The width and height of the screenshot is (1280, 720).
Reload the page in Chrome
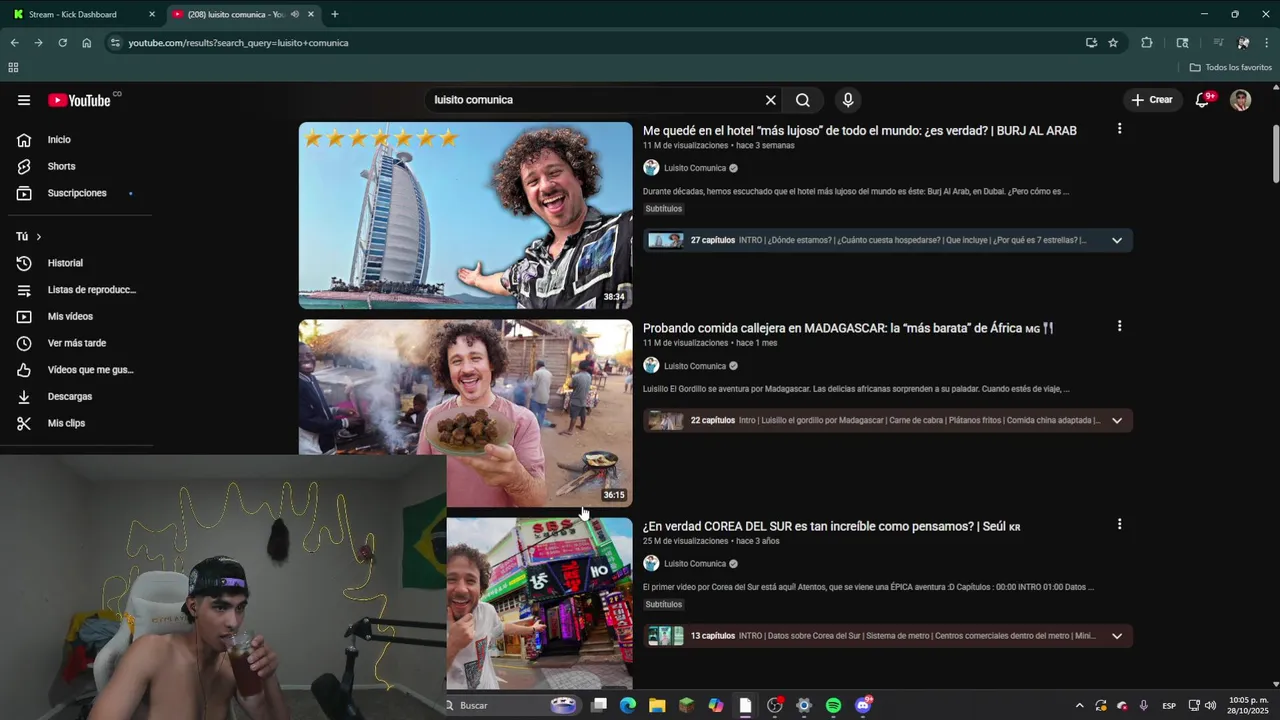(x=62, y=43)
